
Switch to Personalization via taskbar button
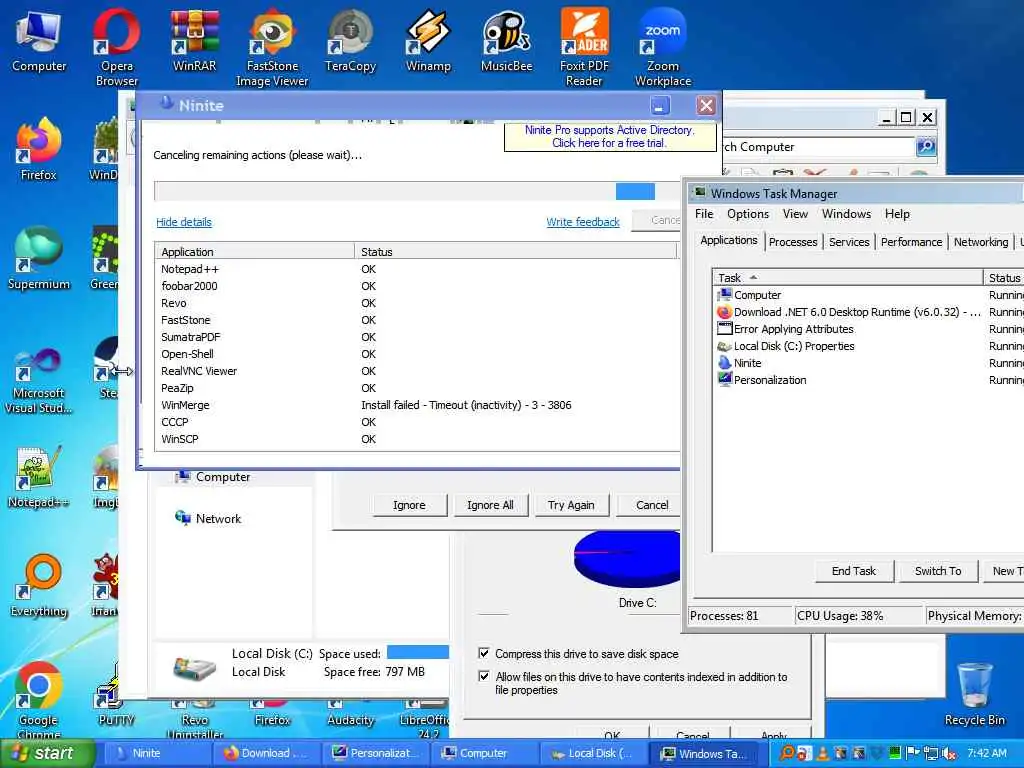click(376, 753)
